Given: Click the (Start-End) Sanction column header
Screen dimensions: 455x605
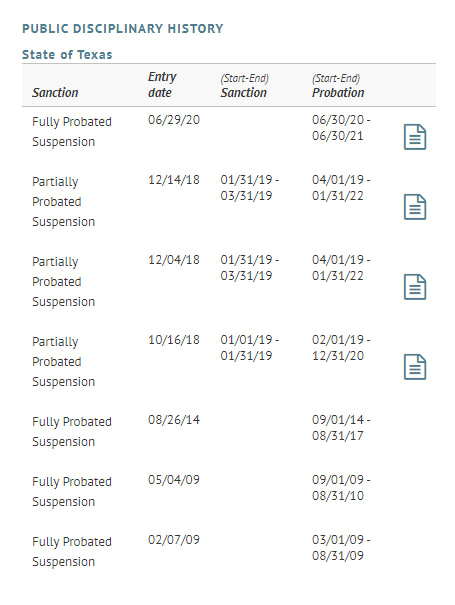Looking at the screenshot, I should click(245, 85).
